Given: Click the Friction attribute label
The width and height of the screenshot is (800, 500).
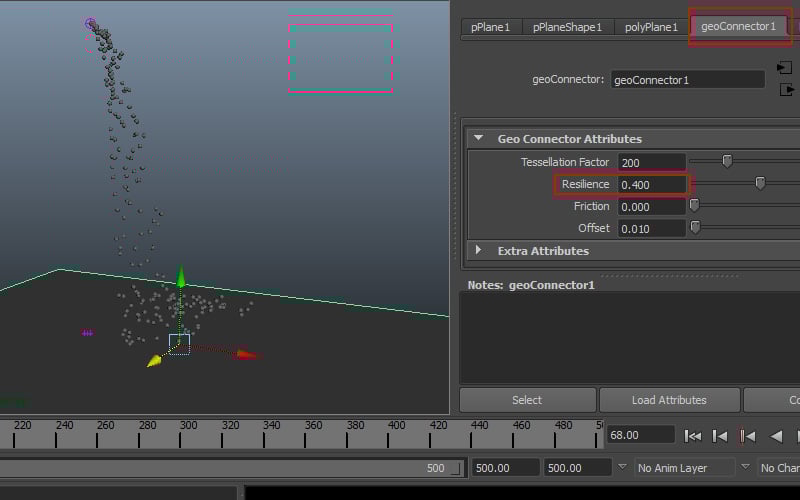Looking at the screenshot, I should pos(591,206).
